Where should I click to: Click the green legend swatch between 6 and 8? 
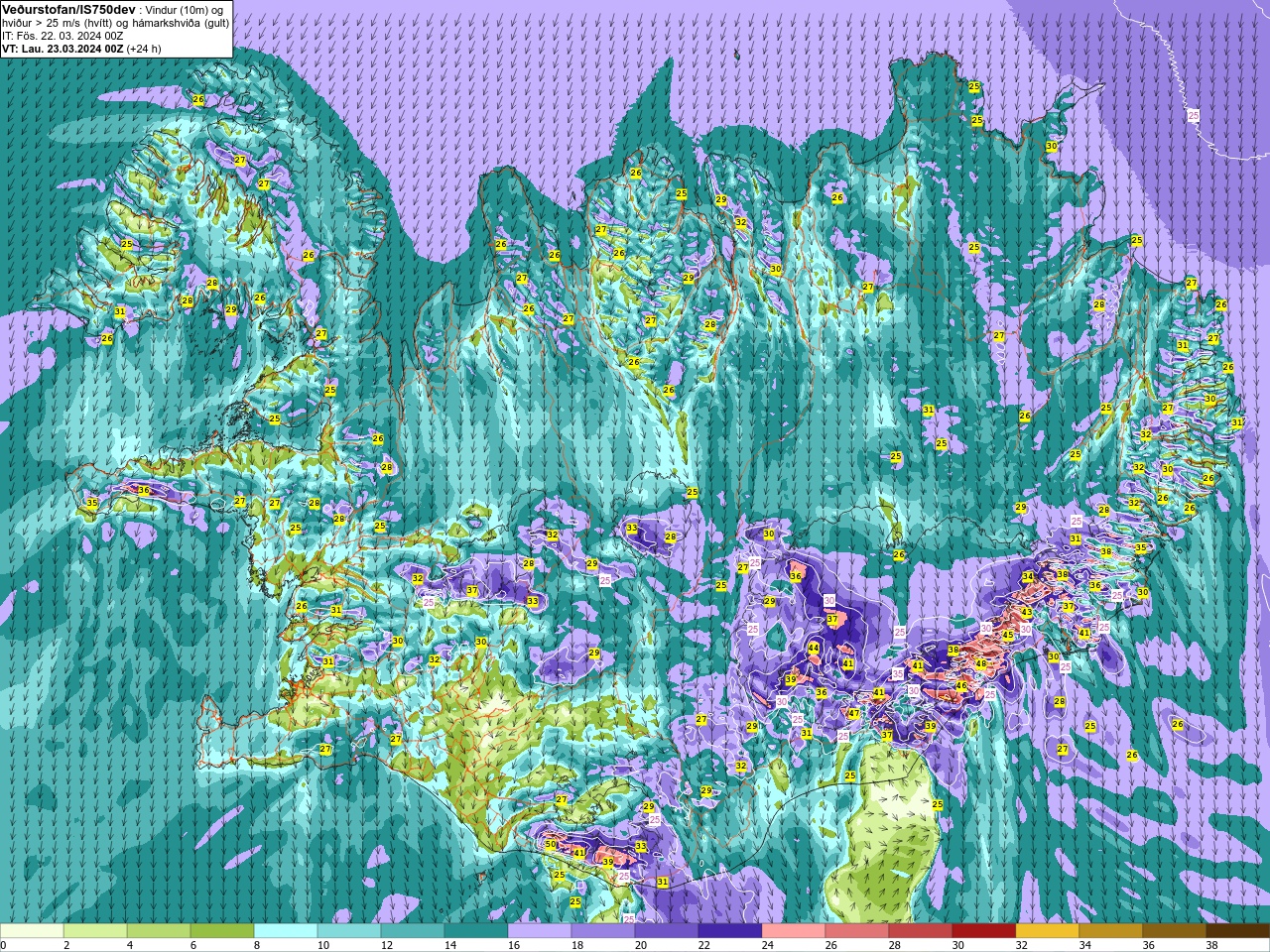pos(222,931)
